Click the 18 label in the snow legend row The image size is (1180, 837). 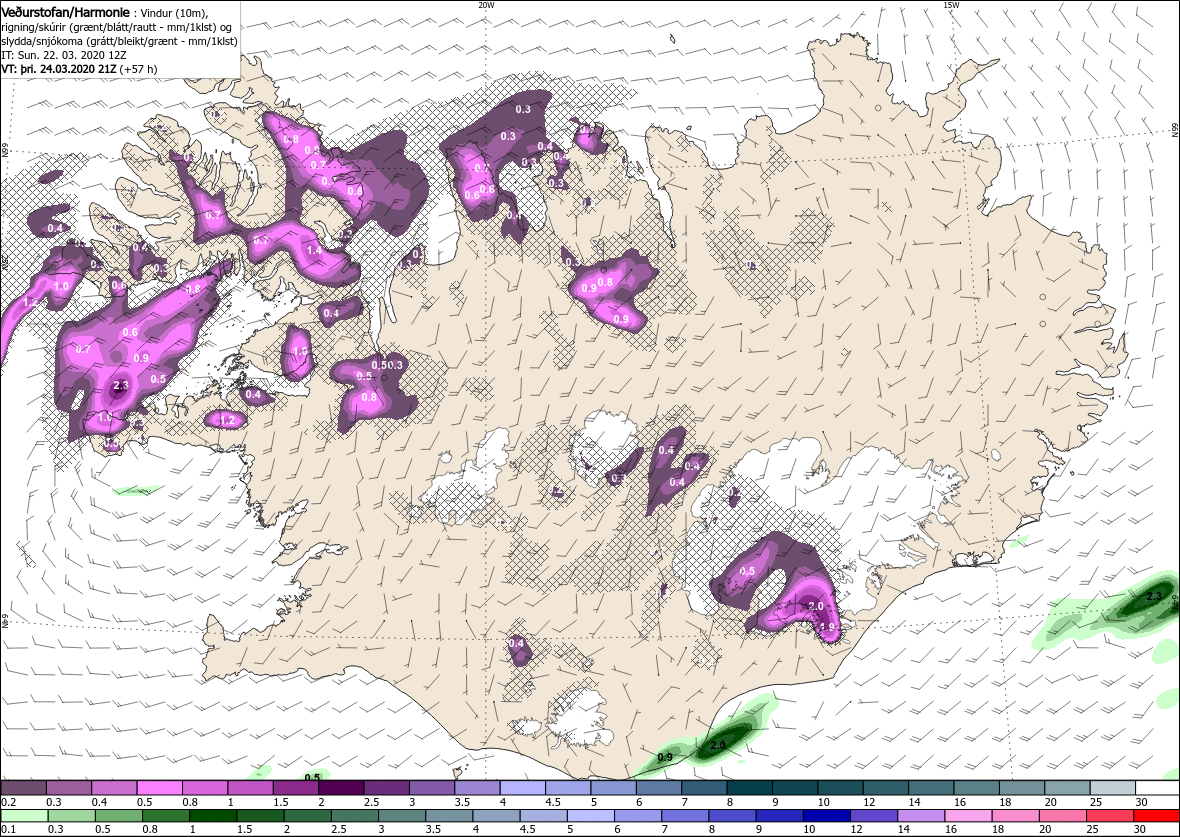pos(1004,802)
